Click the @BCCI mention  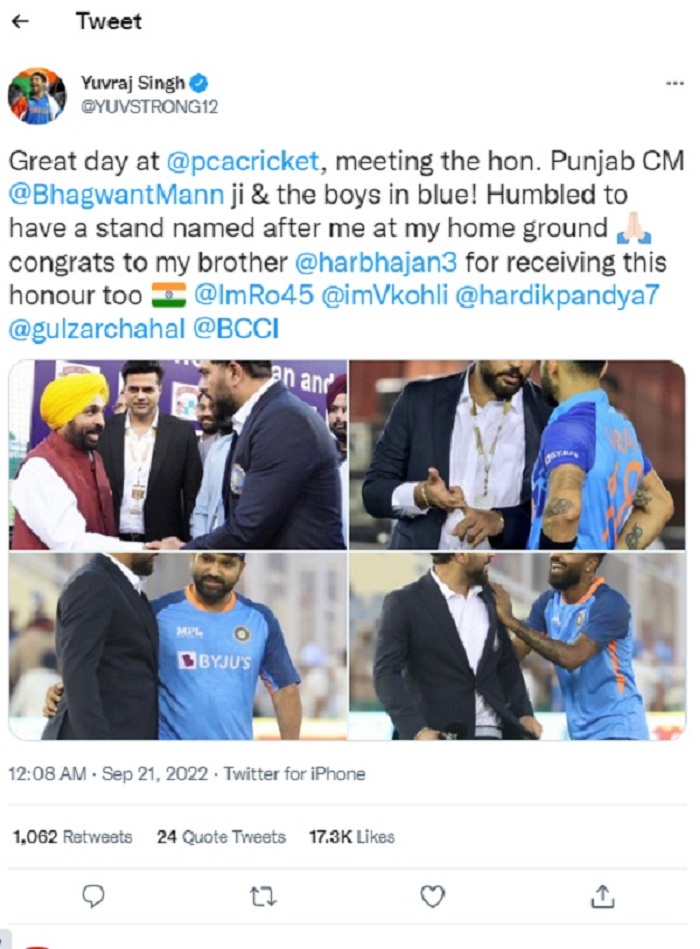pos(236,329)
